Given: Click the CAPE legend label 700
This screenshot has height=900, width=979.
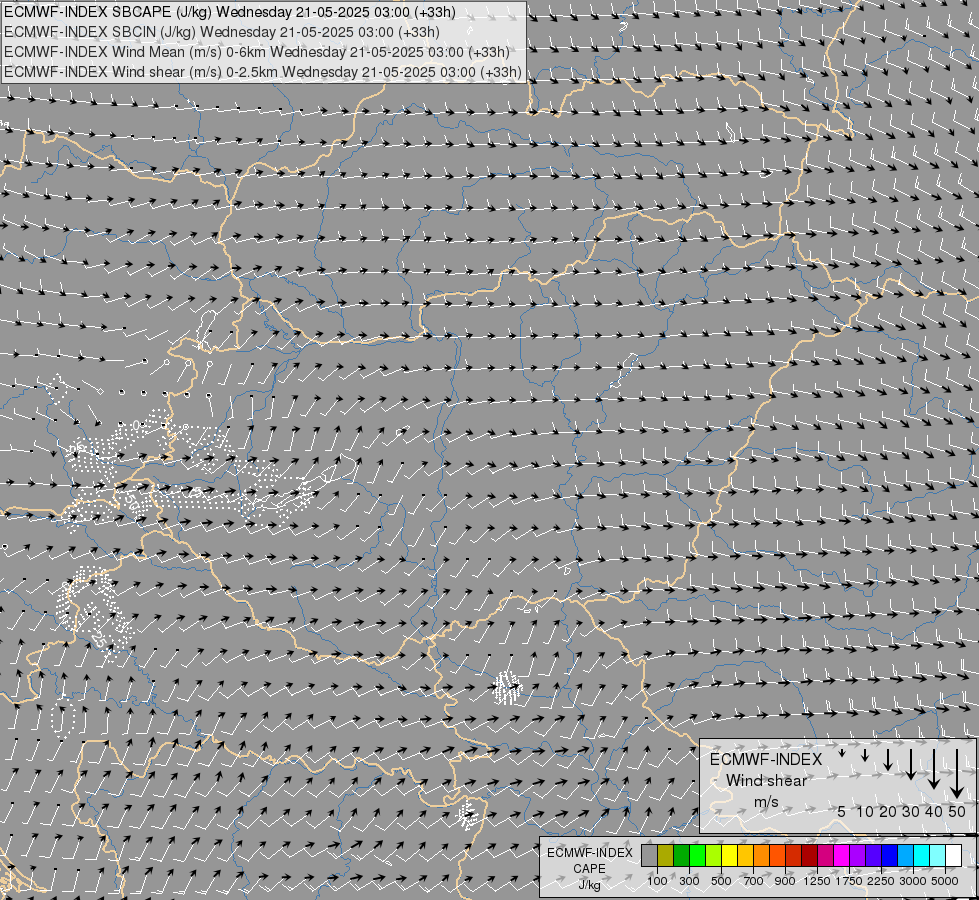Looking at the screenshot, I should pos(754,881).
